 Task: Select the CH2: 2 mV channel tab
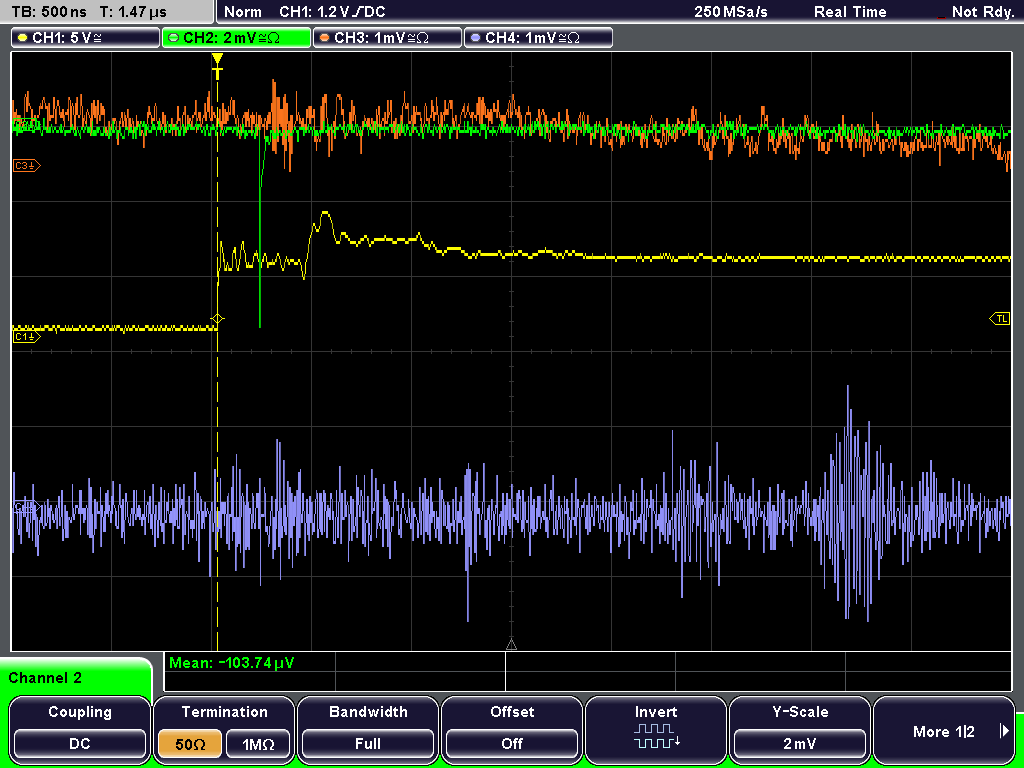pos(236,38)
